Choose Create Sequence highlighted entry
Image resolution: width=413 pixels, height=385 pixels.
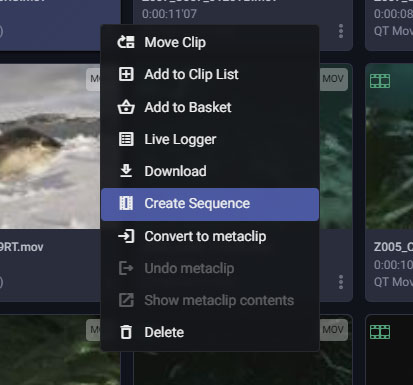pos(210,204)
